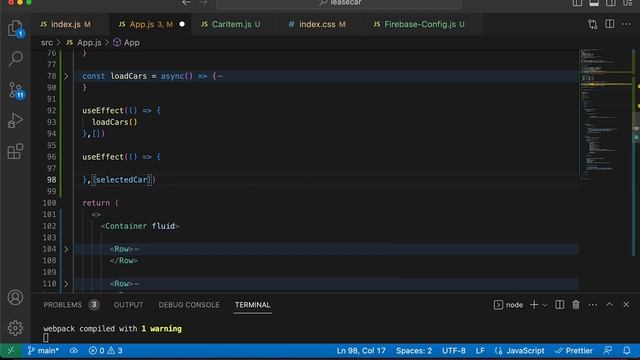Change indentation via Spaces: 2
640x360 pixels.
coord(413,351)
